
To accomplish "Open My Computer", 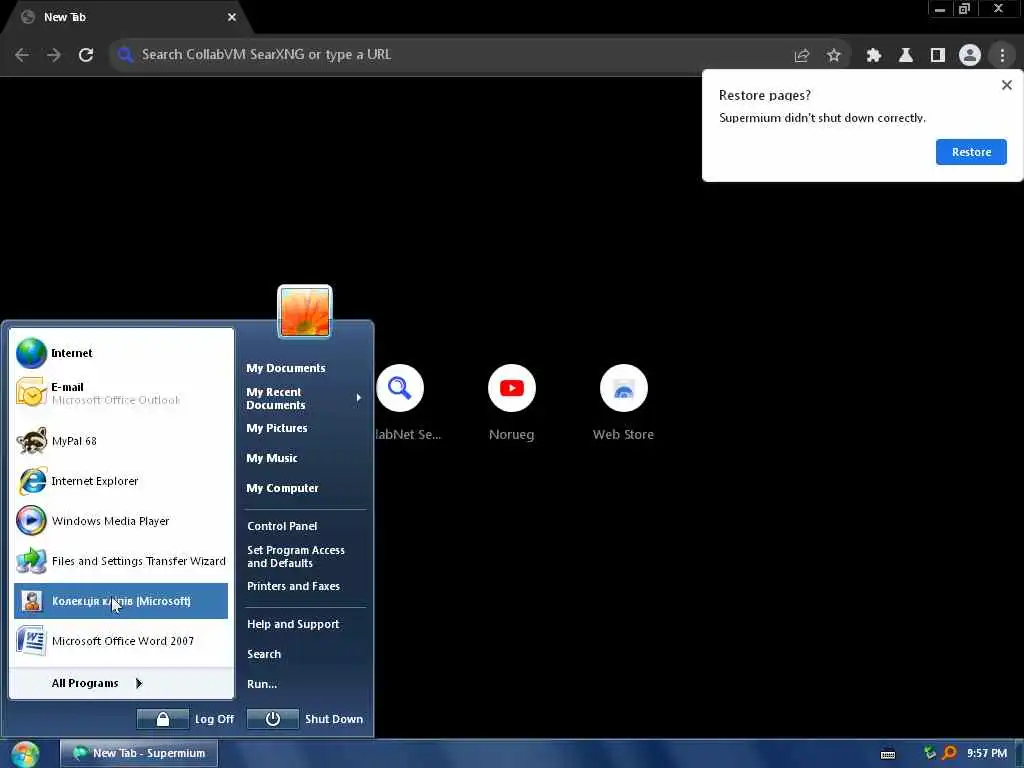I will [x=282, y=488].
